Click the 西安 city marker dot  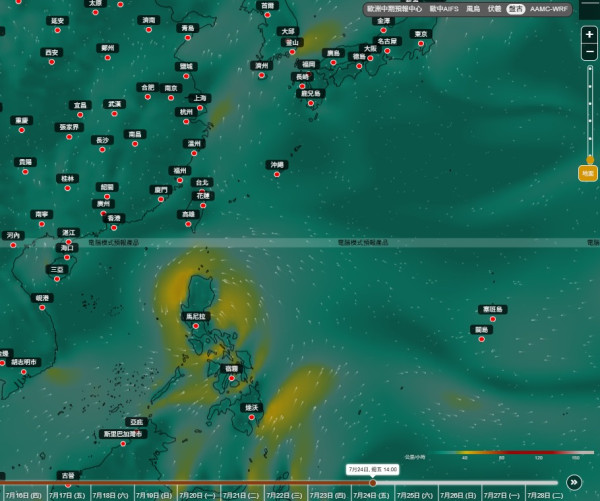pyautogui.click(x=52, y=62)
